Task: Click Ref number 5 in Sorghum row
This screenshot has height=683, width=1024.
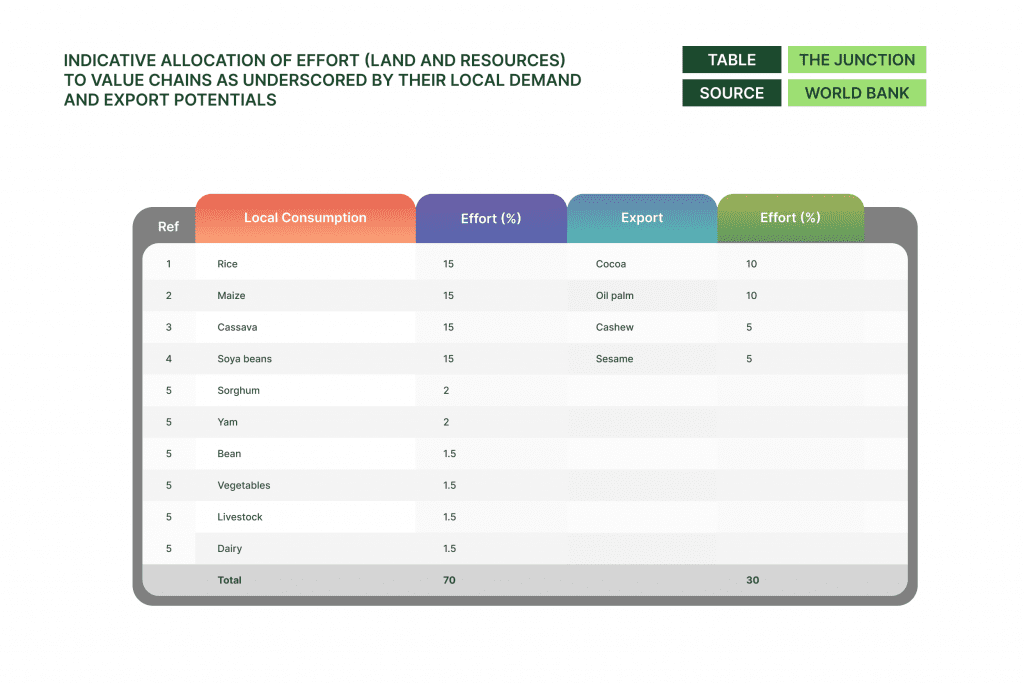Action: tap(168, 390)
